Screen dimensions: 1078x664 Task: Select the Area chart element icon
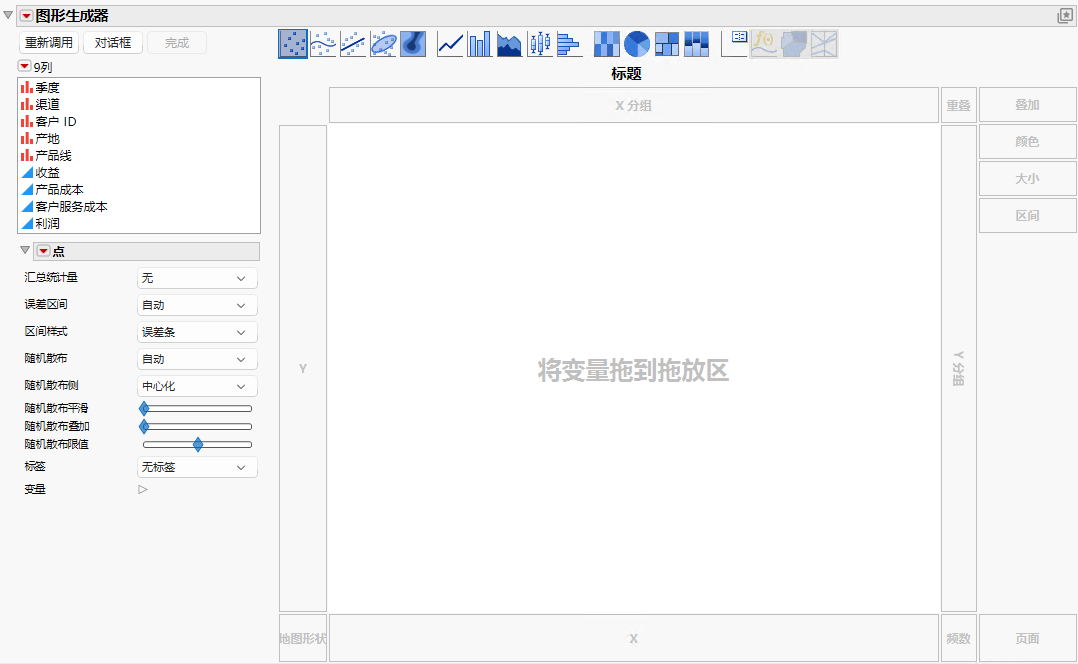point(509,44)
